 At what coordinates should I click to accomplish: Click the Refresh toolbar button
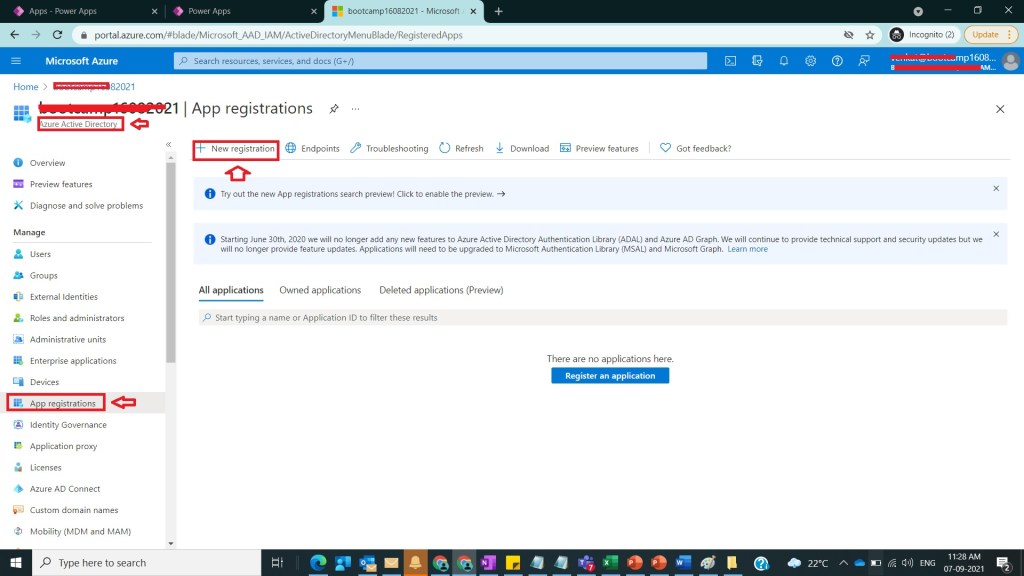pos(460,148)
